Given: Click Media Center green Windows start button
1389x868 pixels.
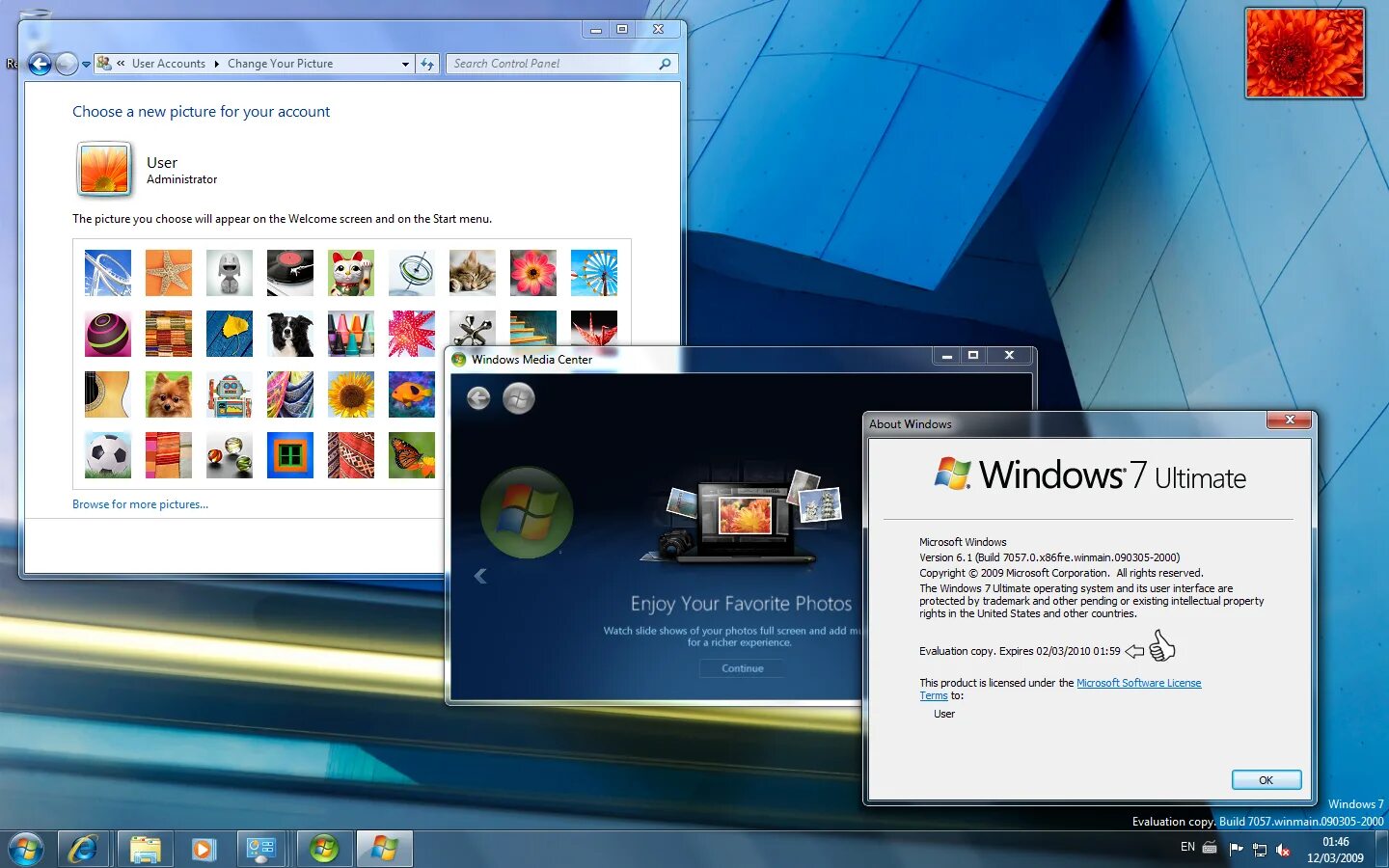Looking at the screenshot, I should tap(518, 397).
